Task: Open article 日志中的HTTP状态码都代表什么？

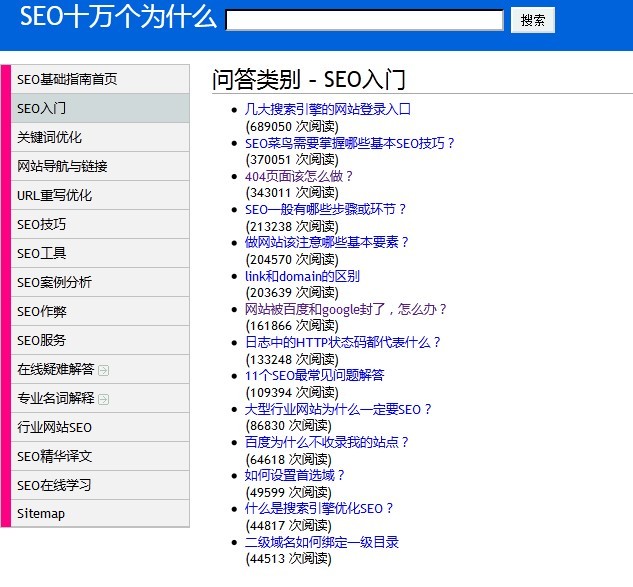Action: pyautogui.click(x=342, y=342)
